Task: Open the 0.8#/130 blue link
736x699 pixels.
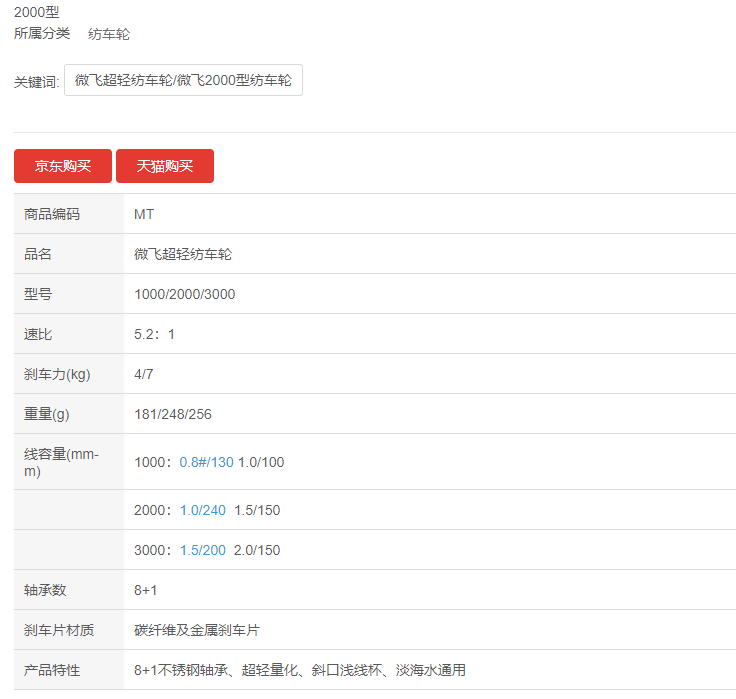Action: [207, 462]
